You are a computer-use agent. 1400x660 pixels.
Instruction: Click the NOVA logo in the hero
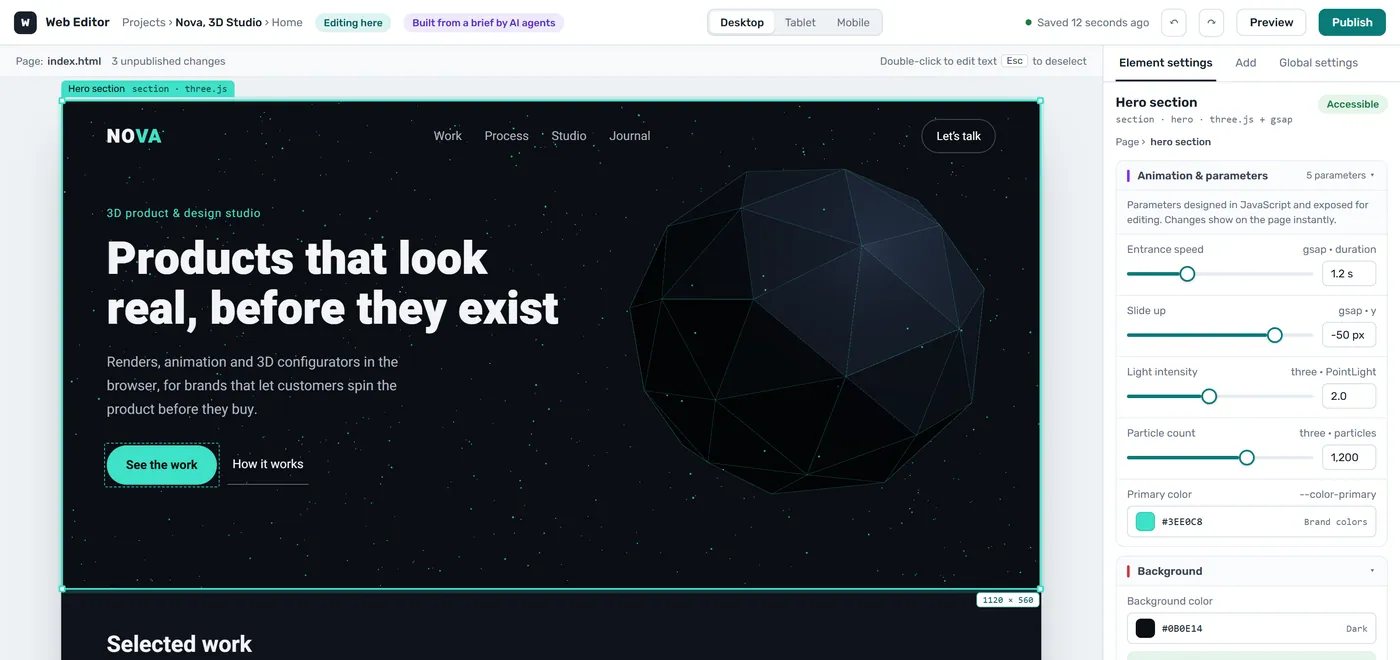(134, 136)
